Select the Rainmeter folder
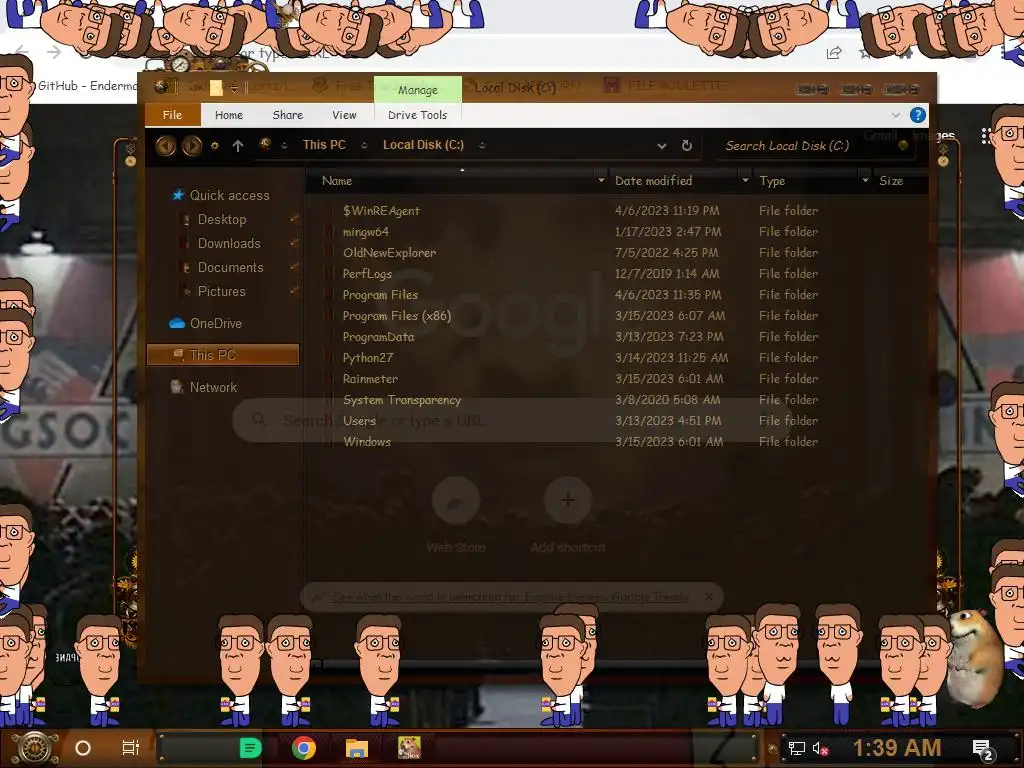The image size is (1024, 768). coord(370,379)
